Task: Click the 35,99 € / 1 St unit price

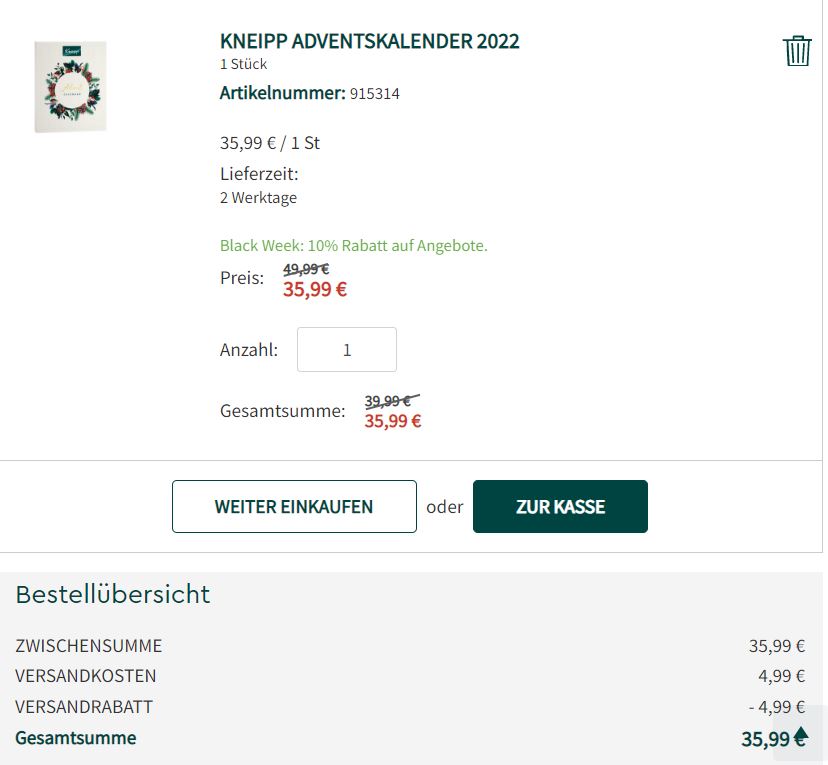Action: pos(270,143)
